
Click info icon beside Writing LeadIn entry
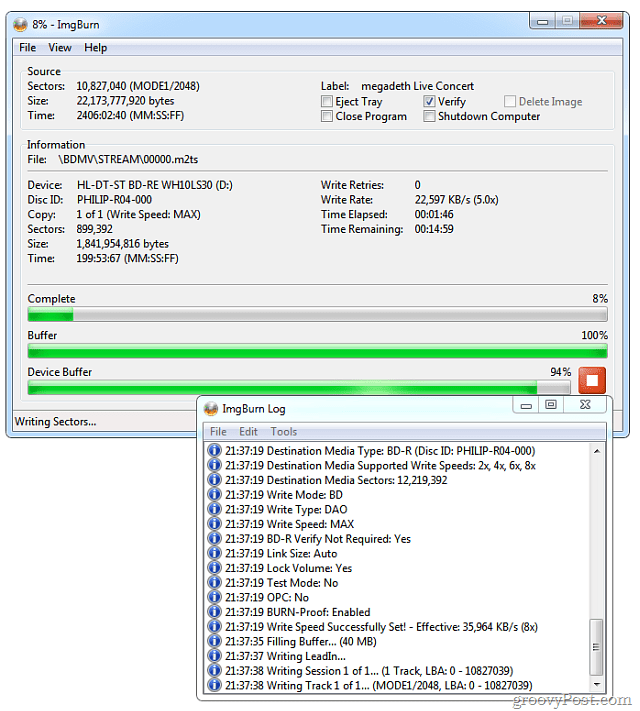pyautogui.click(x=214, y=656)
